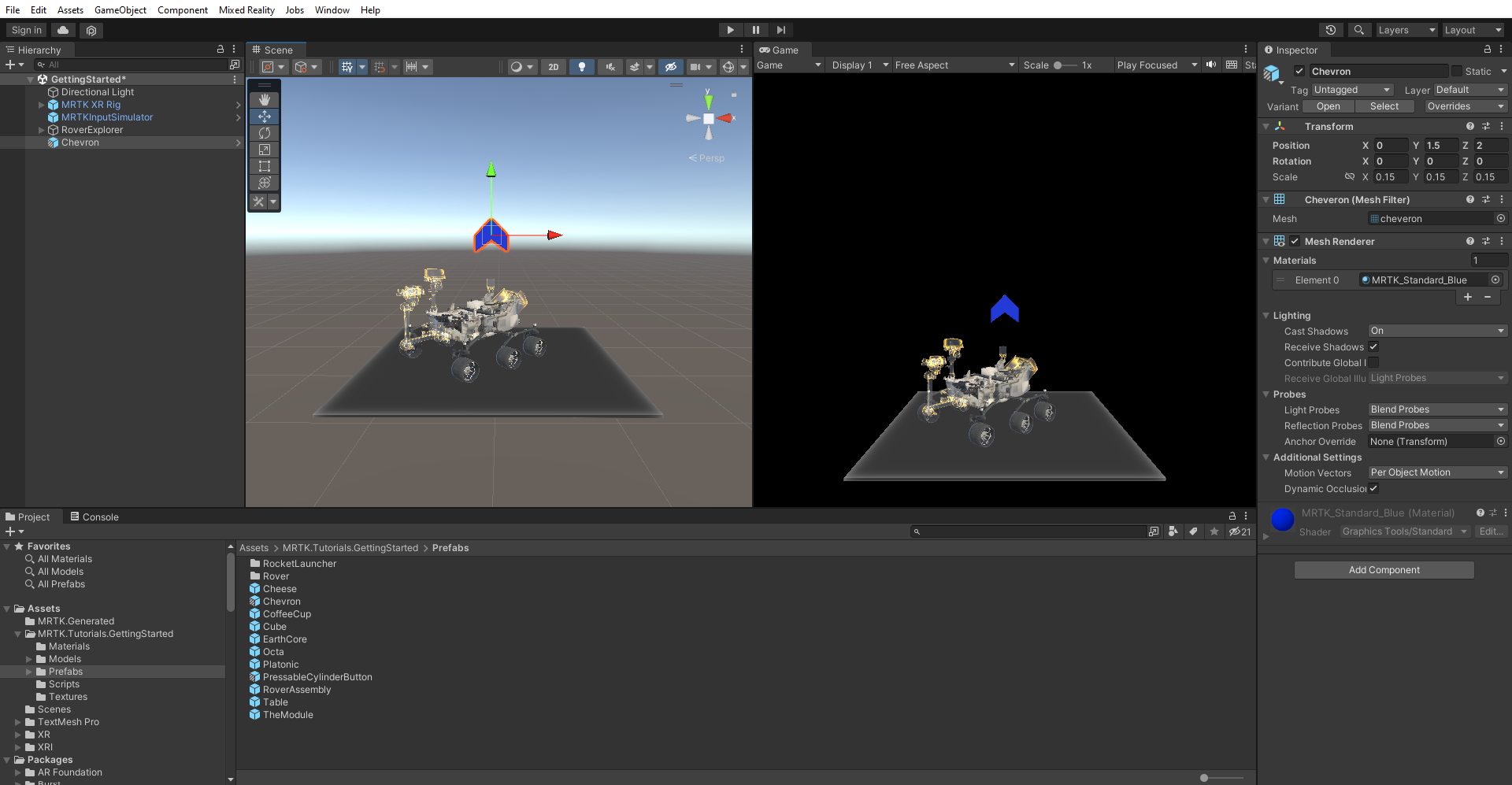The width and height of the screenshot is (1512, 785).
Task: Open the cloud services icon
Action: click(x=63, y=30)
